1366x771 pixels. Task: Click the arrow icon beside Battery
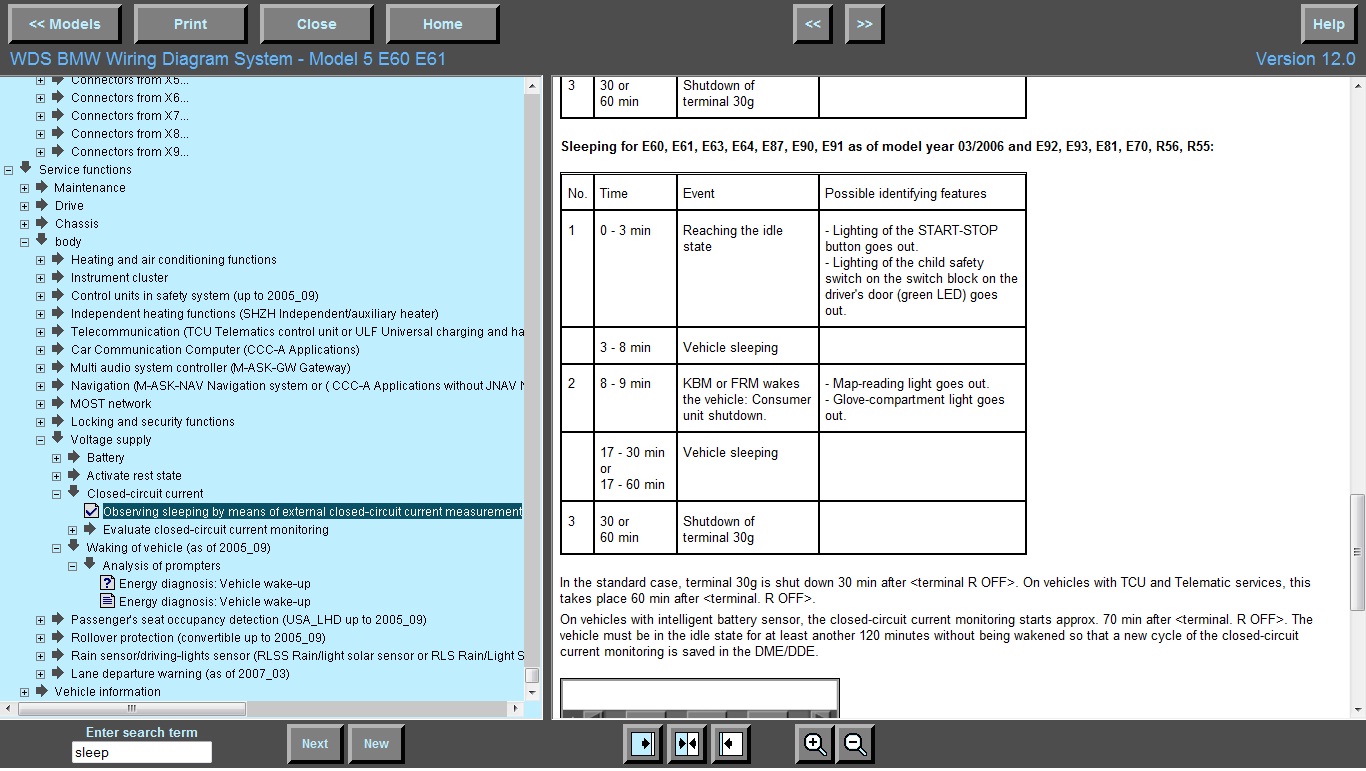(x=74, y=456)
